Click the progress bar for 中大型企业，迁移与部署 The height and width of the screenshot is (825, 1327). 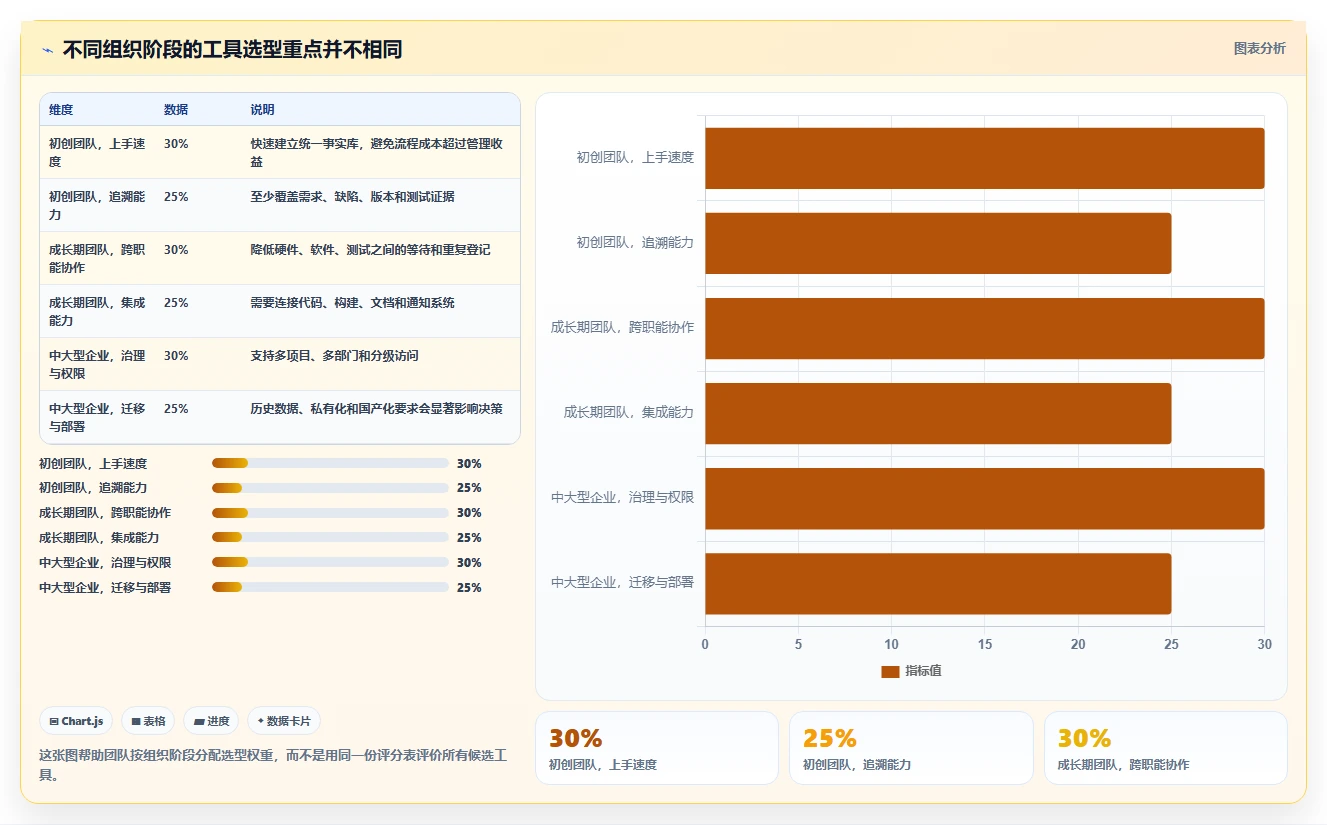(x=330, y=588)
